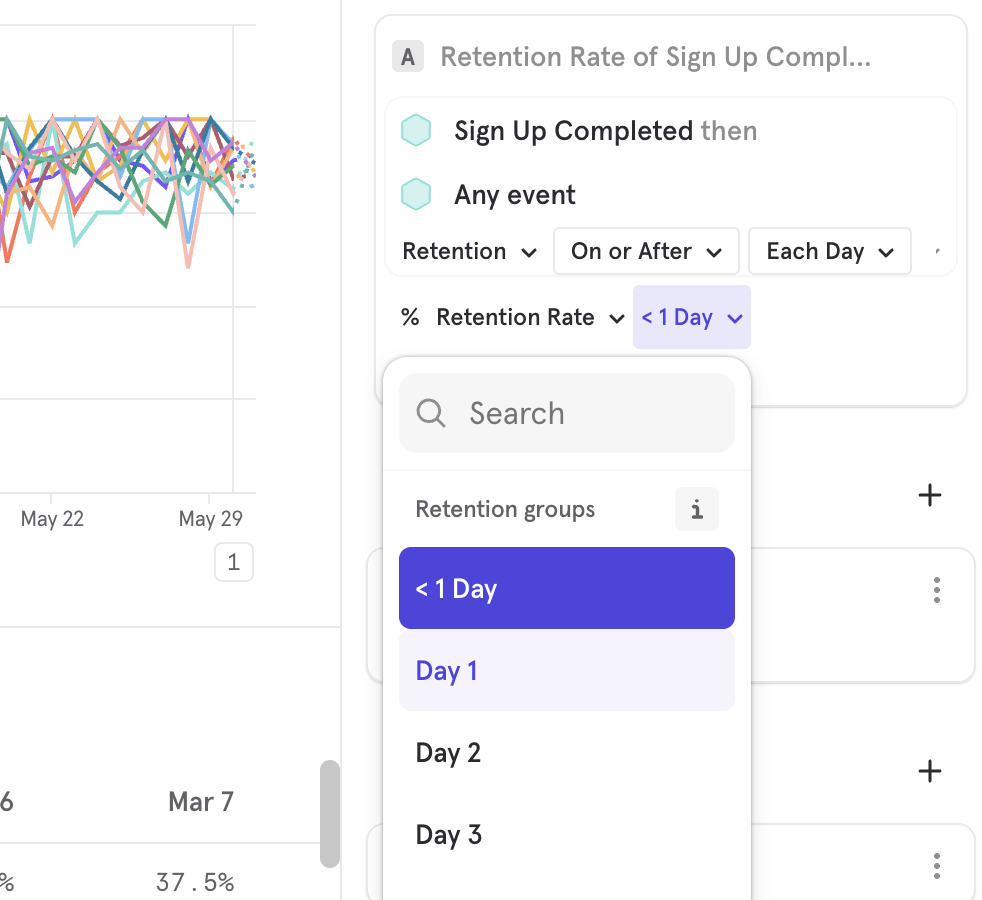This screenshot has width=982, height=900.
Task: Open the On or After dropdown
Action: (646, 251)
